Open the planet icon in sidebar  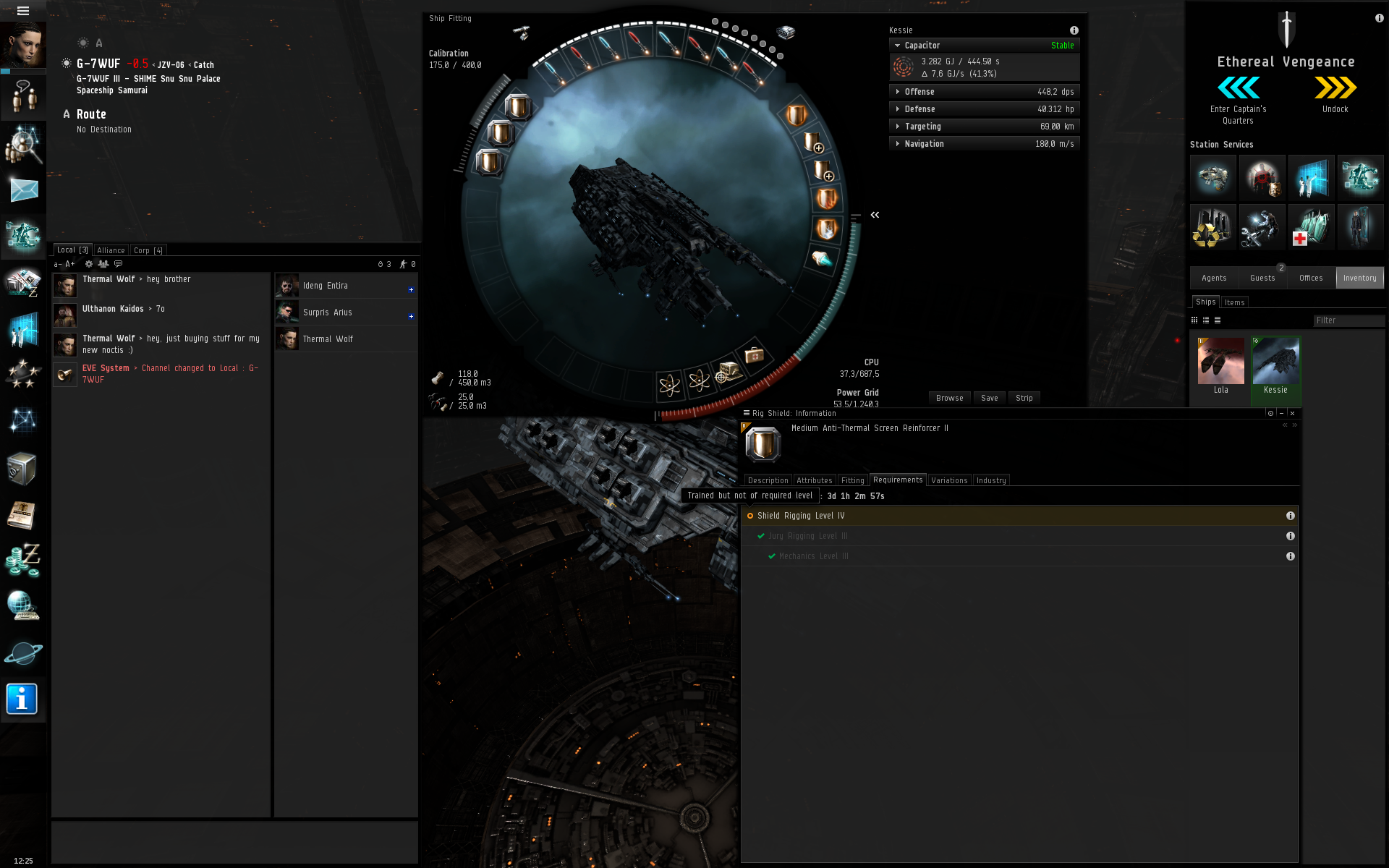(23, 653)
